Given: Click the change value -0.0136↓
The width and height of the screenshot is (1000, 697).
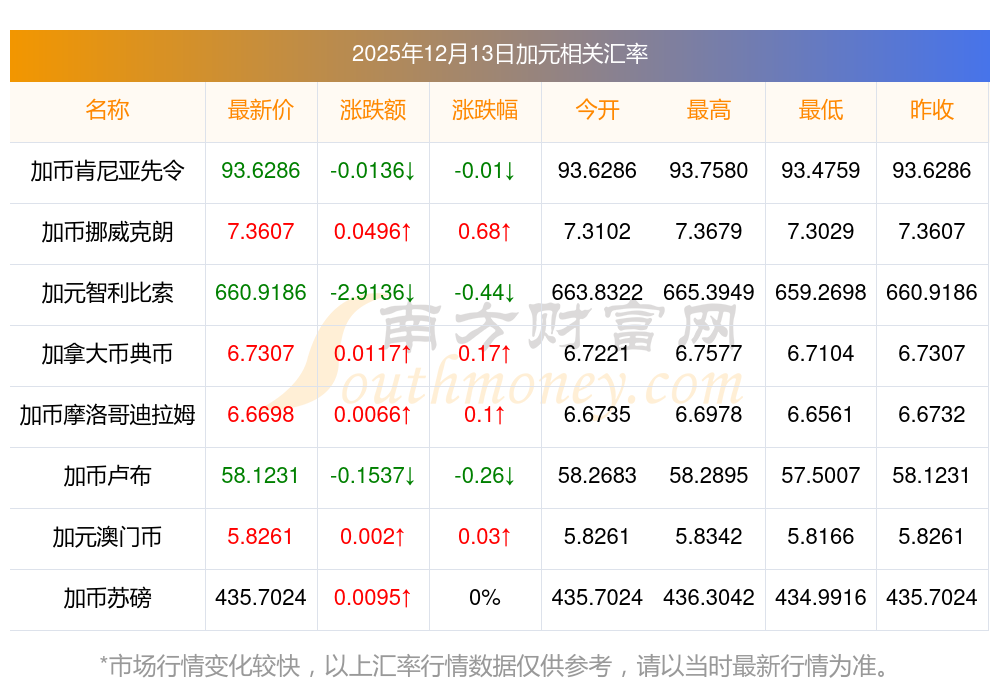Looking at the screenshot, I should point(372,171).
